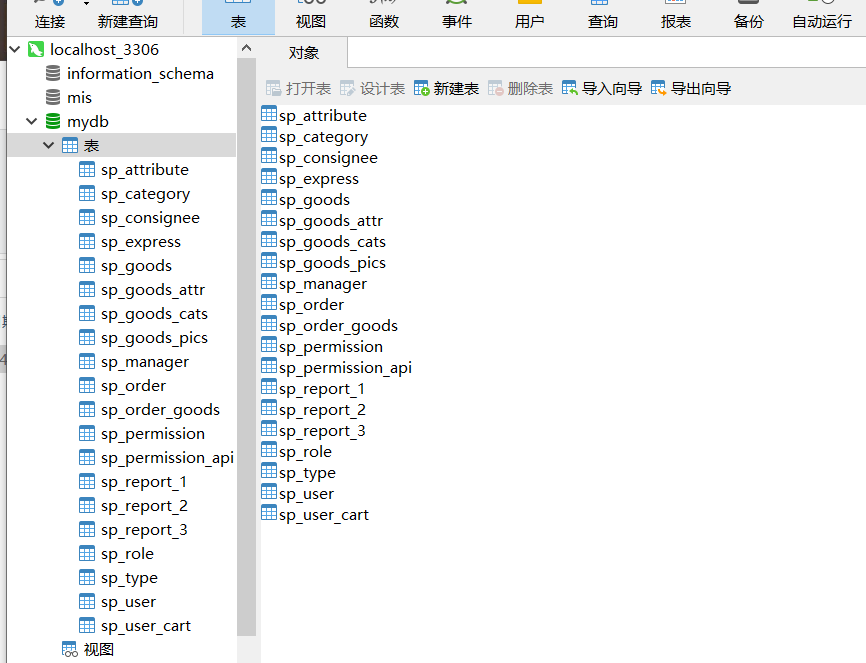Click sp_express icon in object list
Image resolution: width=866 pixels, height=663 pixels.
click(x=269, y=177)
